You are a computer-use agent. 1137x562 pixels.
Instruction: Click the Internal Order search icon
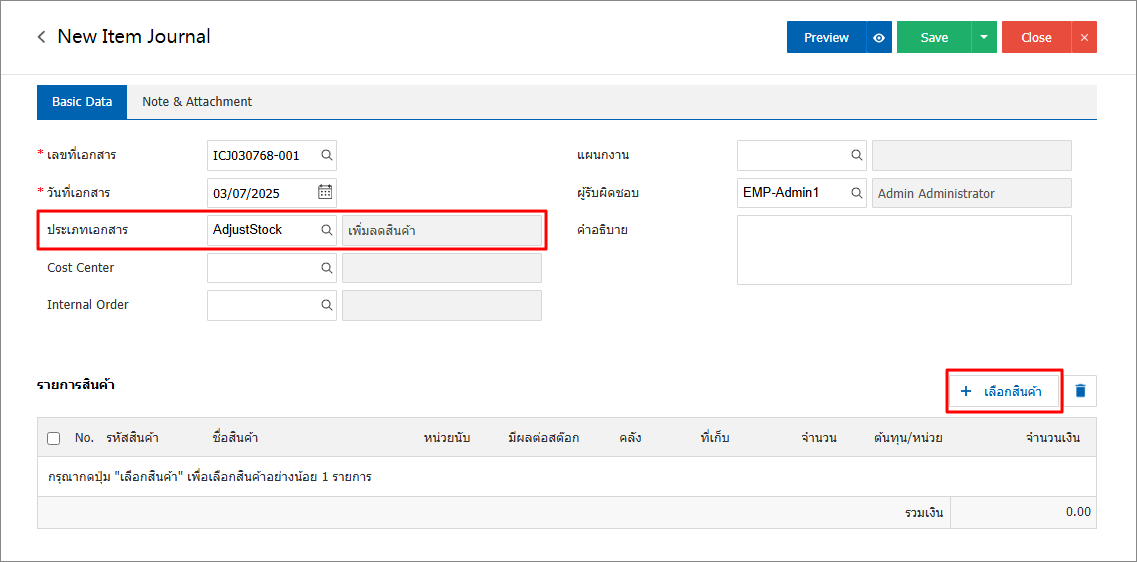tap(326, 305)
